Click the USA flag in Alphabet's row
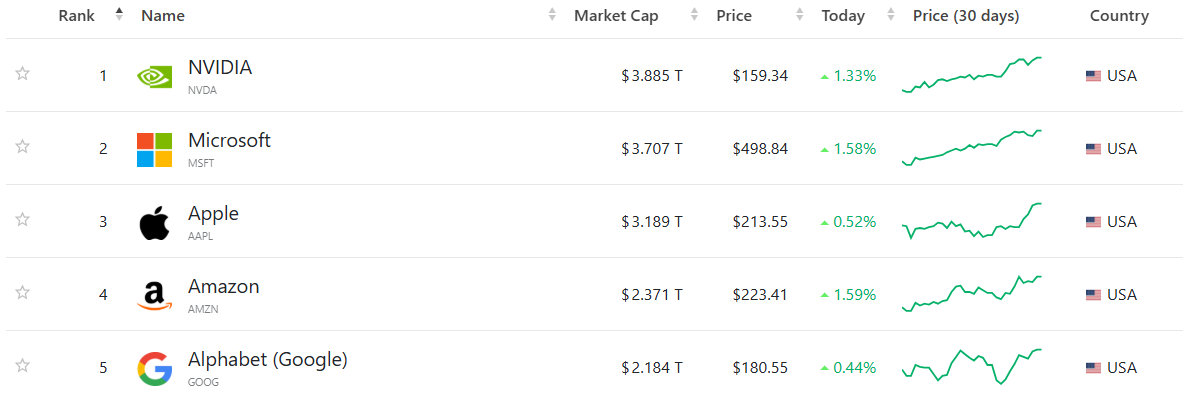1183x394 pixels. (x=1093, y=368)
